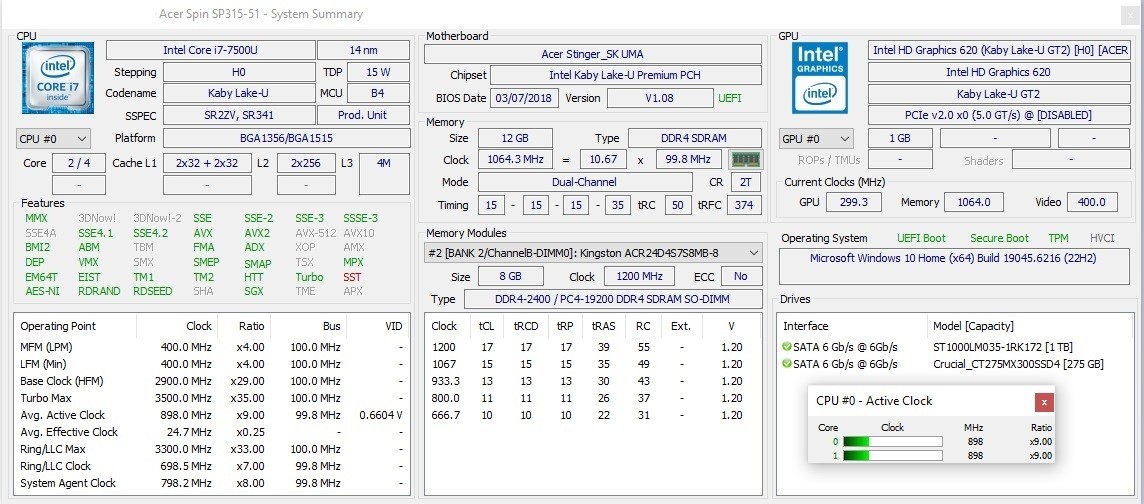Click the Core 0 clock progress bar

tap(892, 441)
